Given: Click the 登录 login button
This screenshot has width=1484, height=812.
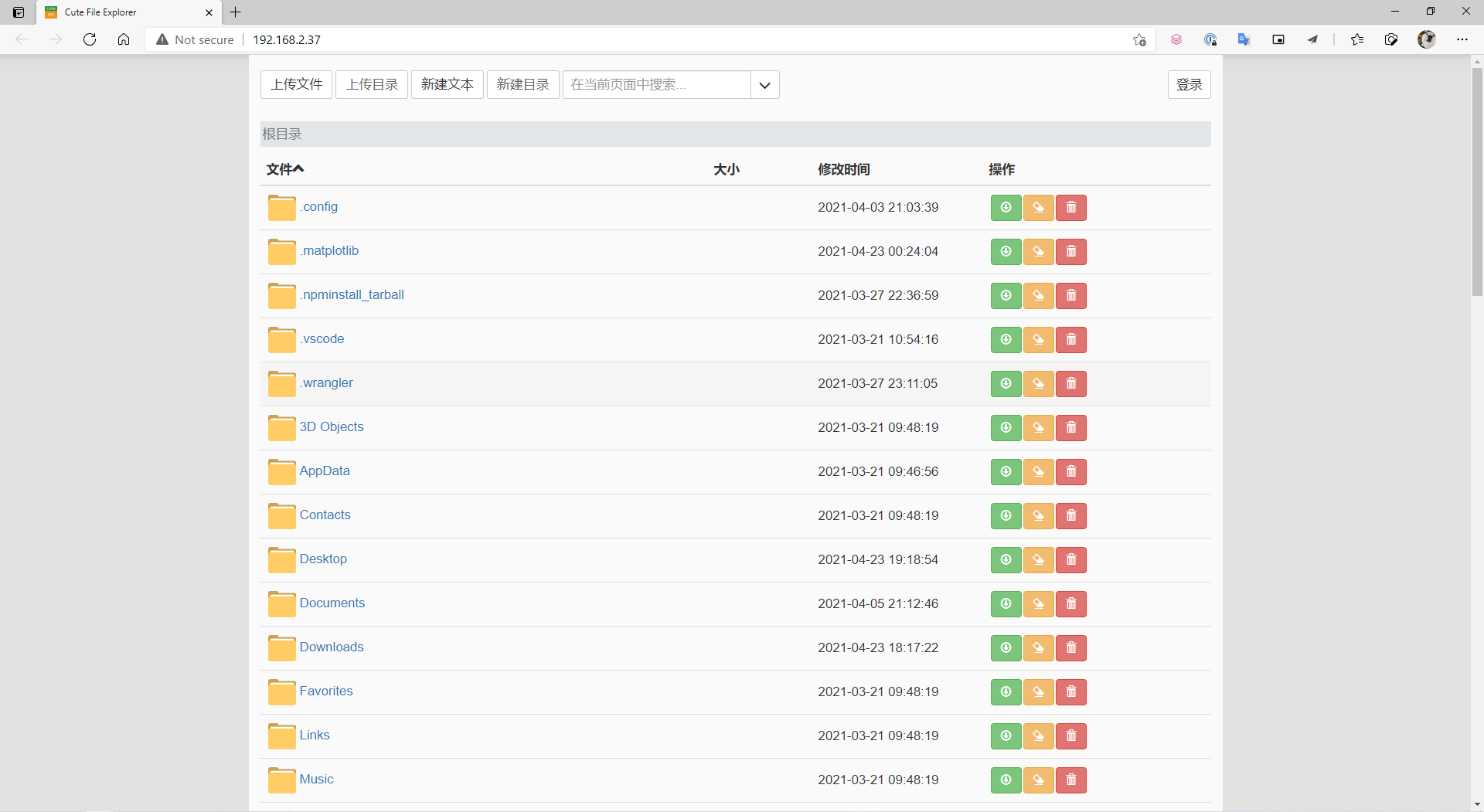Looking at the screenshot, I should [x=1189, y=85].
